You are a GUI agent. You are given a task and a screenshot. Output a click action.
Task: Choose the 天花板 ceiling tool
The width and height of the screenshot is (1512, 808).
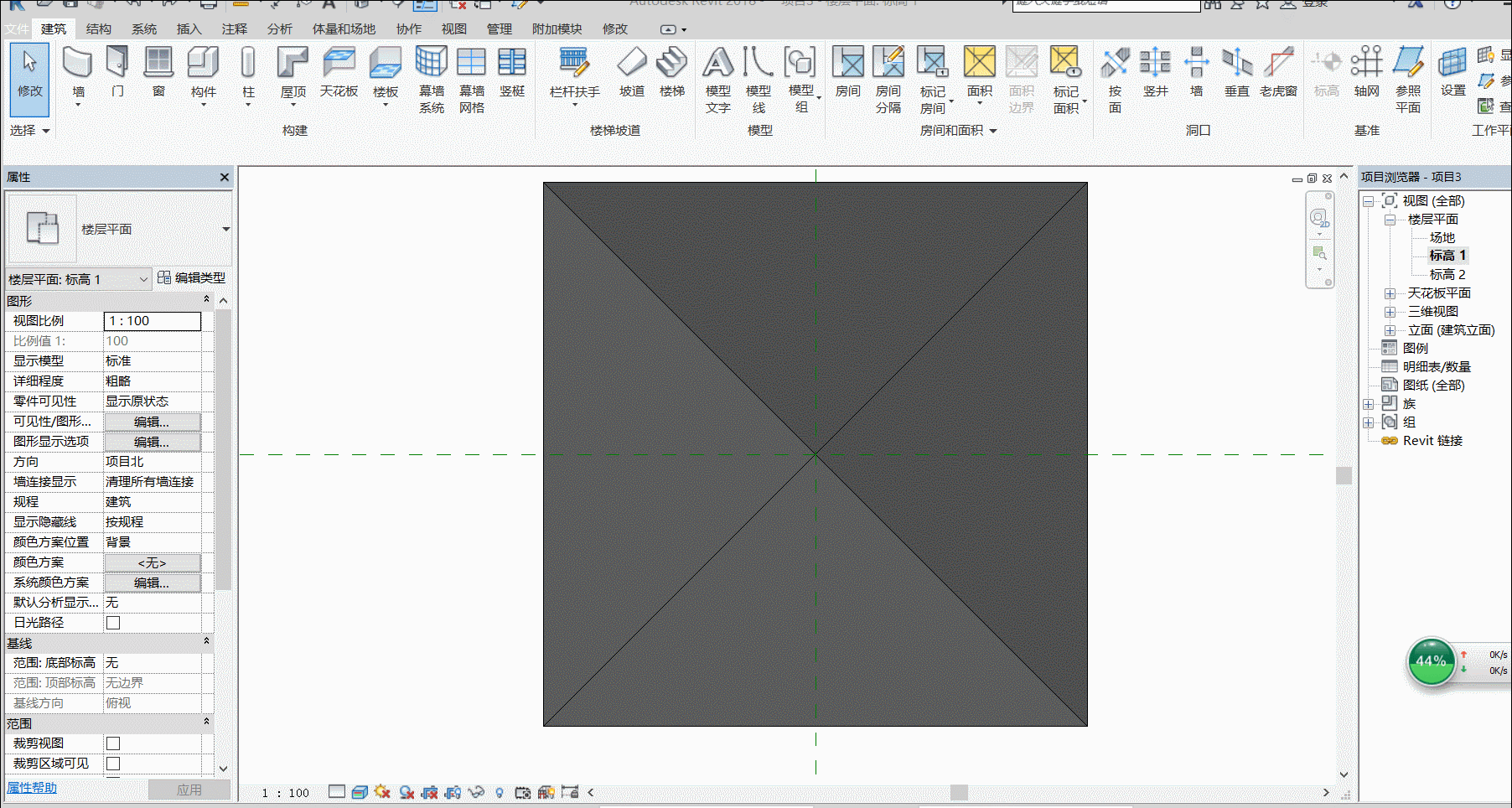coord(339,73)
